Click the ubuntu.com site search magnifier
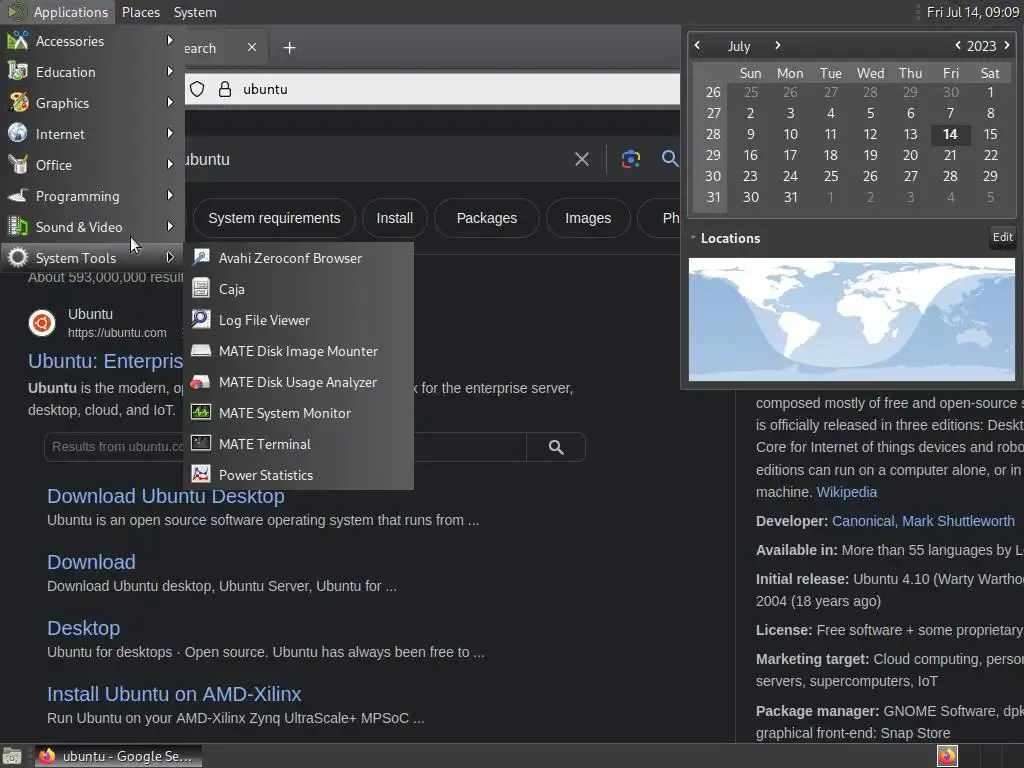Viewport: 1024px width, 768px height. (556, 447)
